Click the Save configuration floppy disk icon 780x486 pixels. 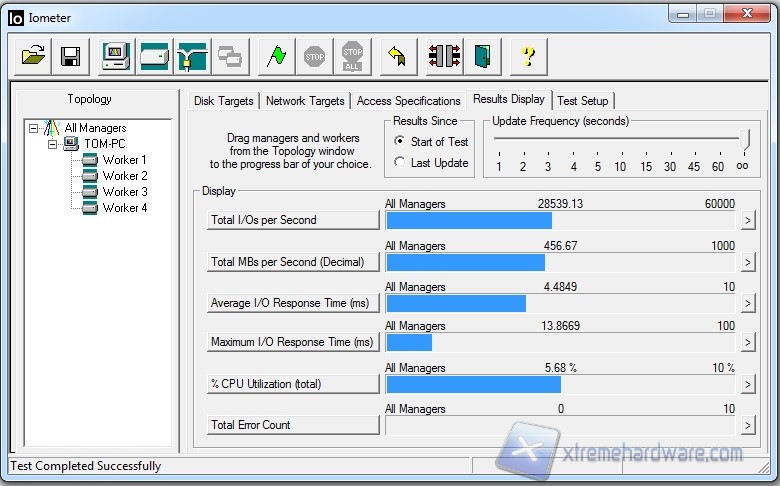pos(70,56)
